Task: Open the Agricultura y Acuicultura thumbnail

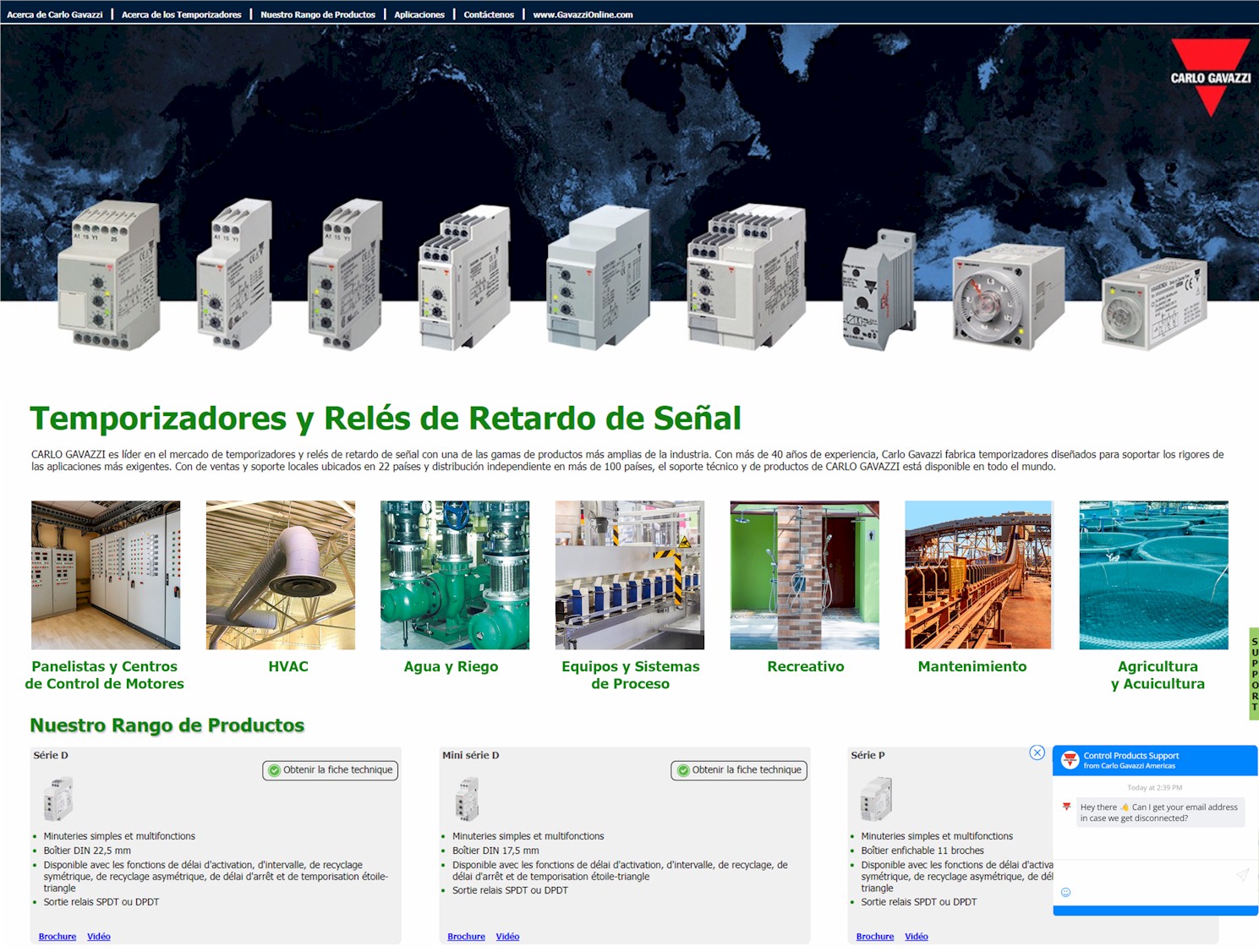Action: (x=1154, y=575)
